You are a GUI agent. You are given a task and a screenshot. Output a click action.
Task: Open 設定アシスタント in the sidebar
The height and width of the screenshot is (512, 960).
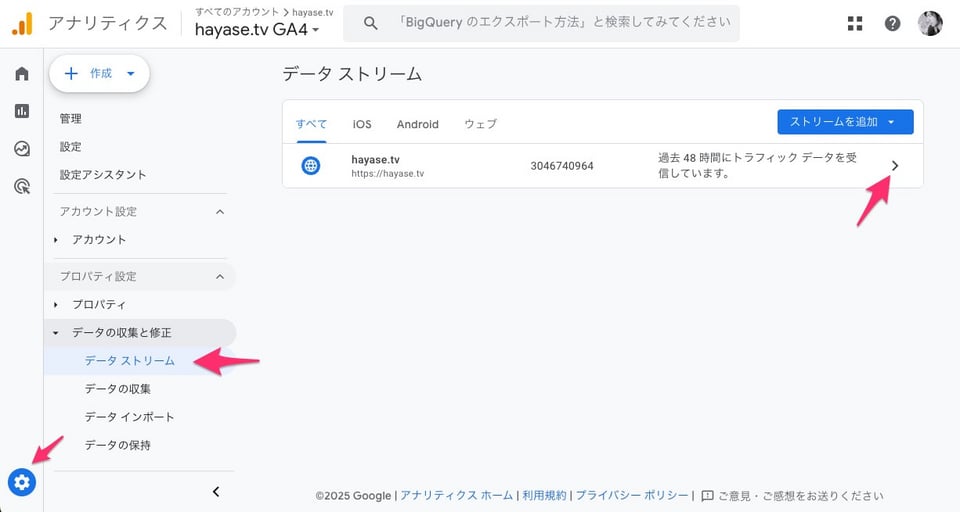coord(103,175)
